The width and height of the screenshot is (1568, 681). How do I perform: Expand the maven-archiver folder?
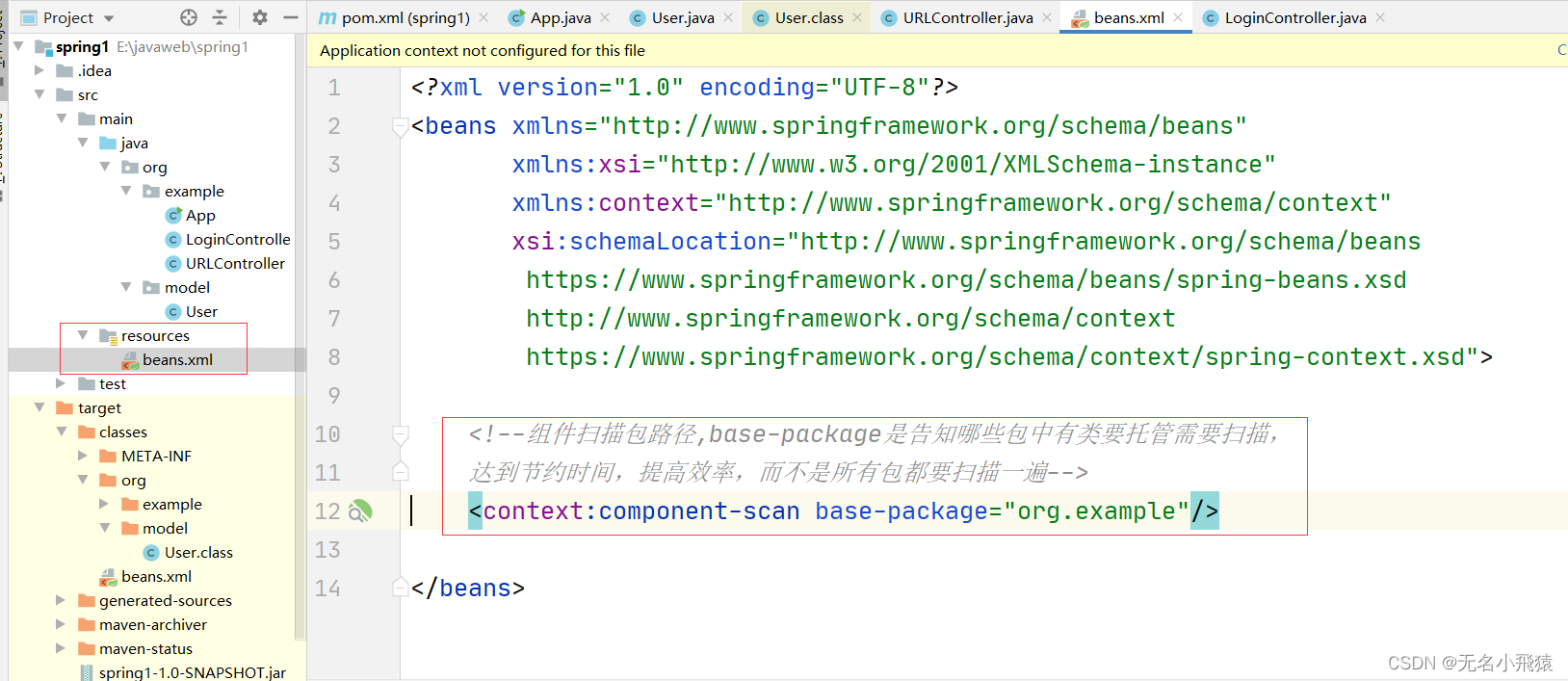[62, 624]
